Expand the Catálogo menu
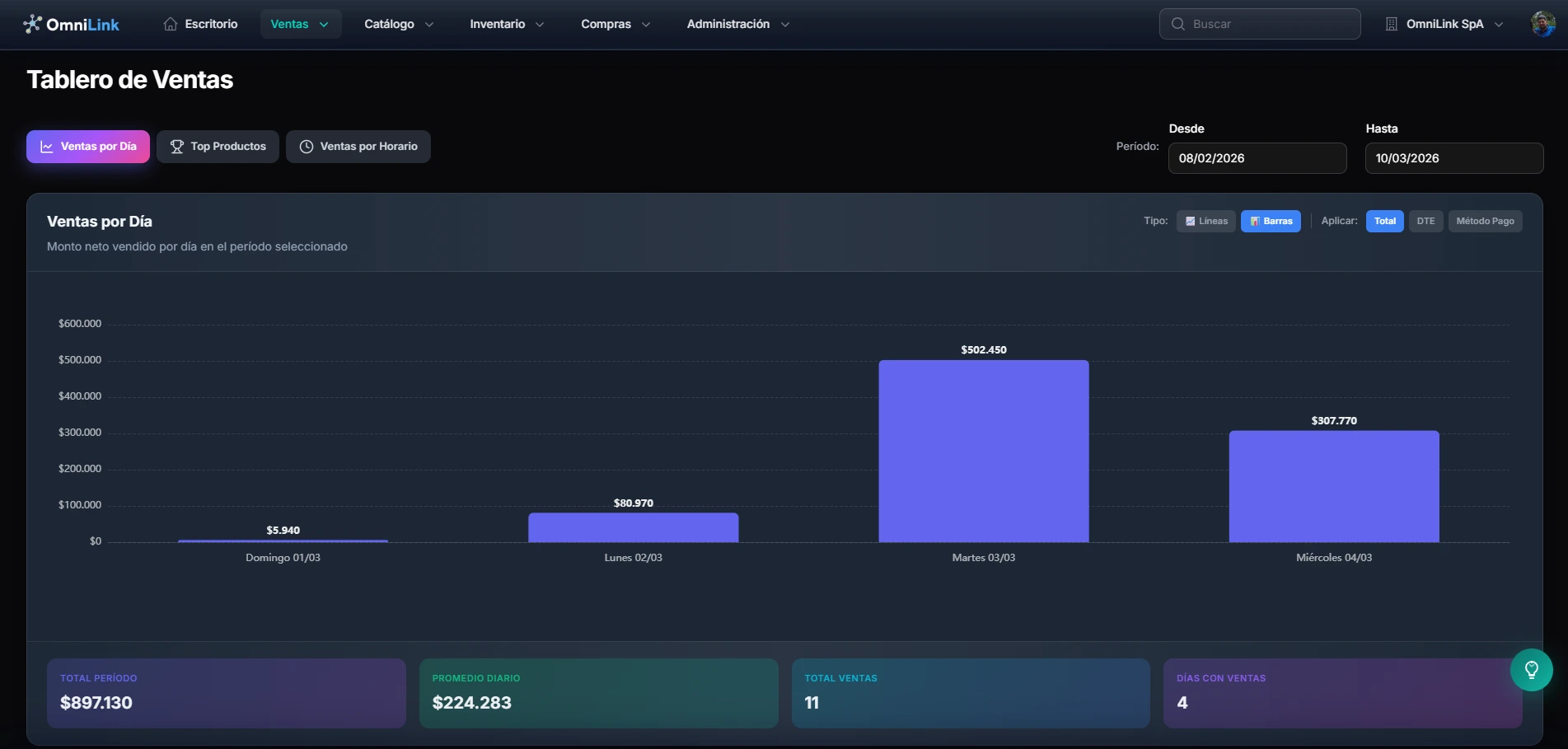 [x=399, y=24]
